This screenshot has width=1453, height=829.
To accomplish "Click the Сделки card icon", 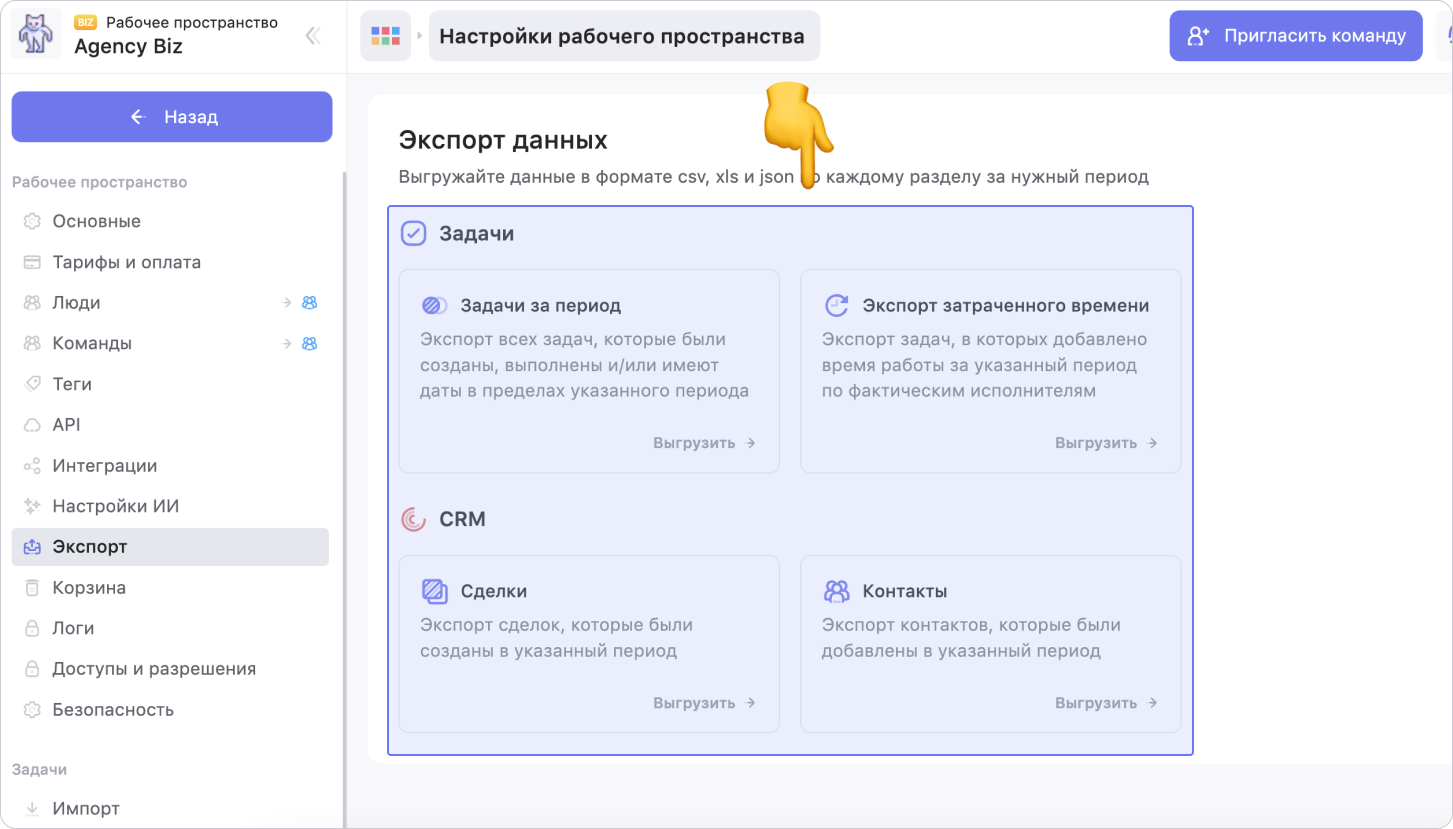I will [x=435, y=591].
